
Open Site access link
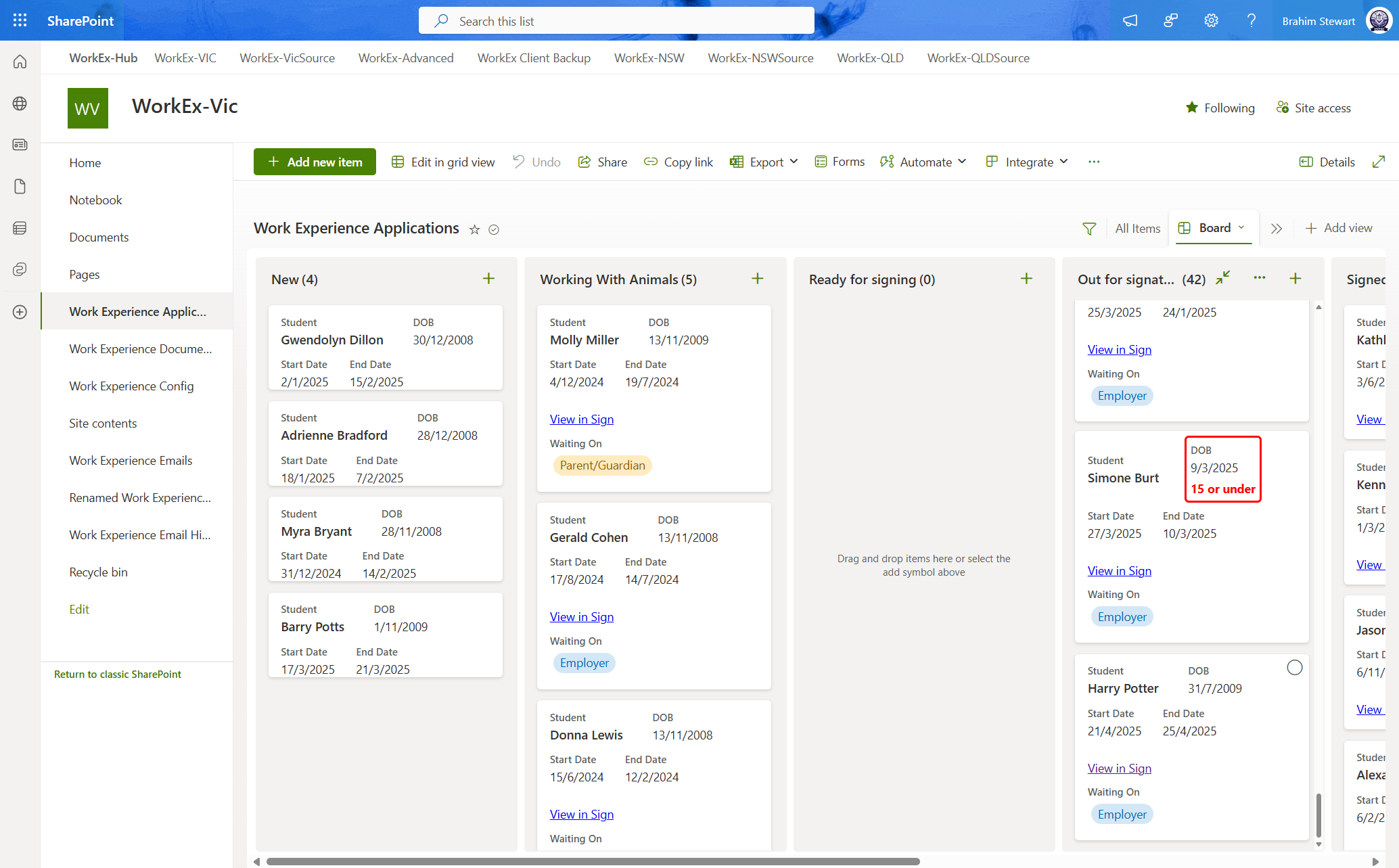coord(1314,108)
